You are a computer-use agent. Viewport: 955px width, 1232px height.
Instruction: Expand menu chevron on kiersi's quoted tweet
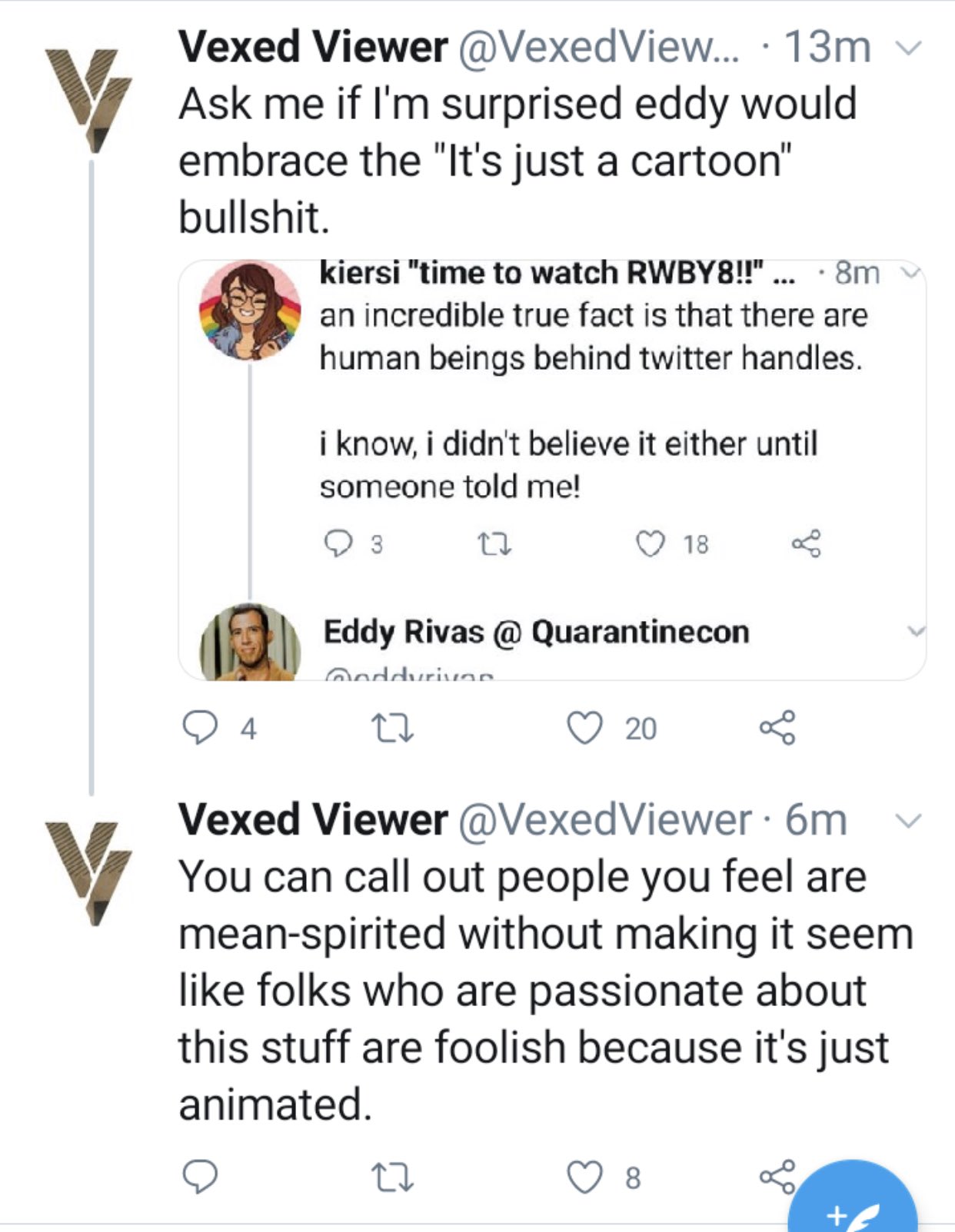pyautogui.click(x=910, y=273)
